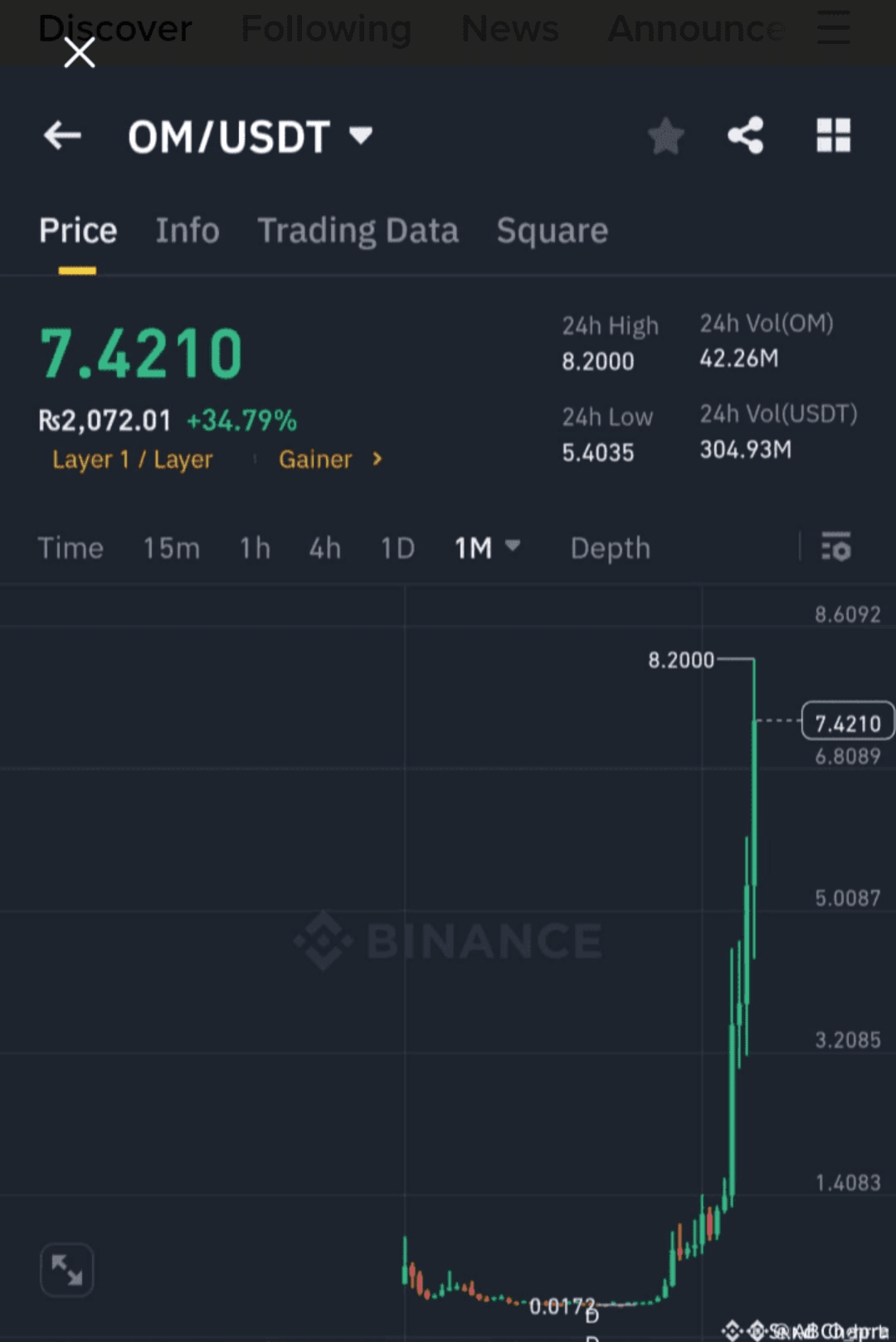
Task: Open chart settings icon beside Depth
Action: click(835, 548)
